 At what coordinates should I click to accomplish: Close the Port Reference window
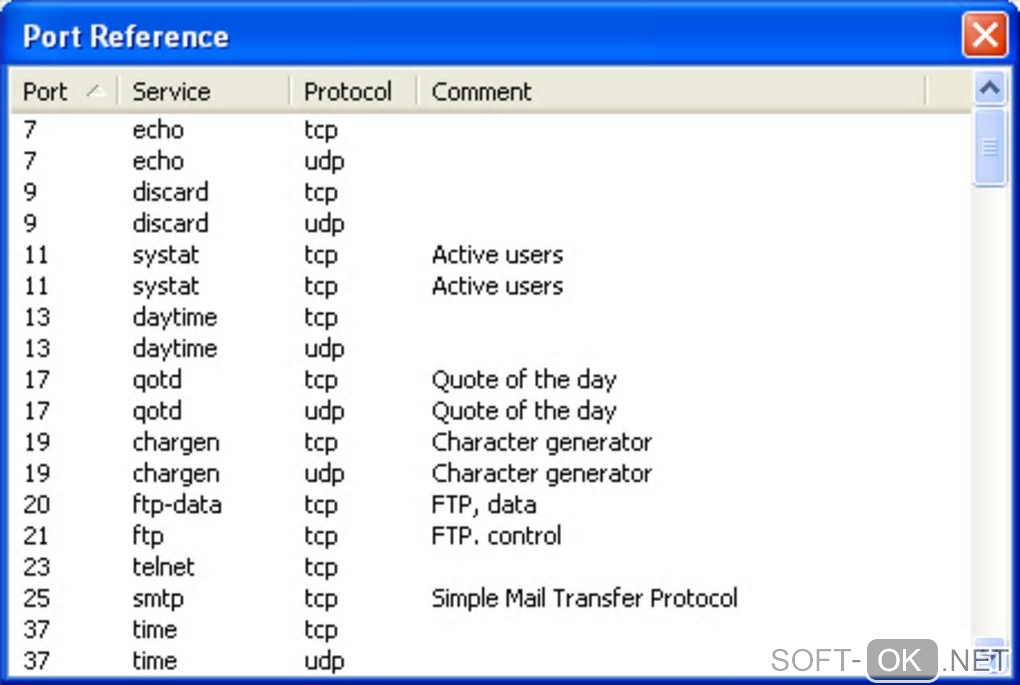point(984,37)
